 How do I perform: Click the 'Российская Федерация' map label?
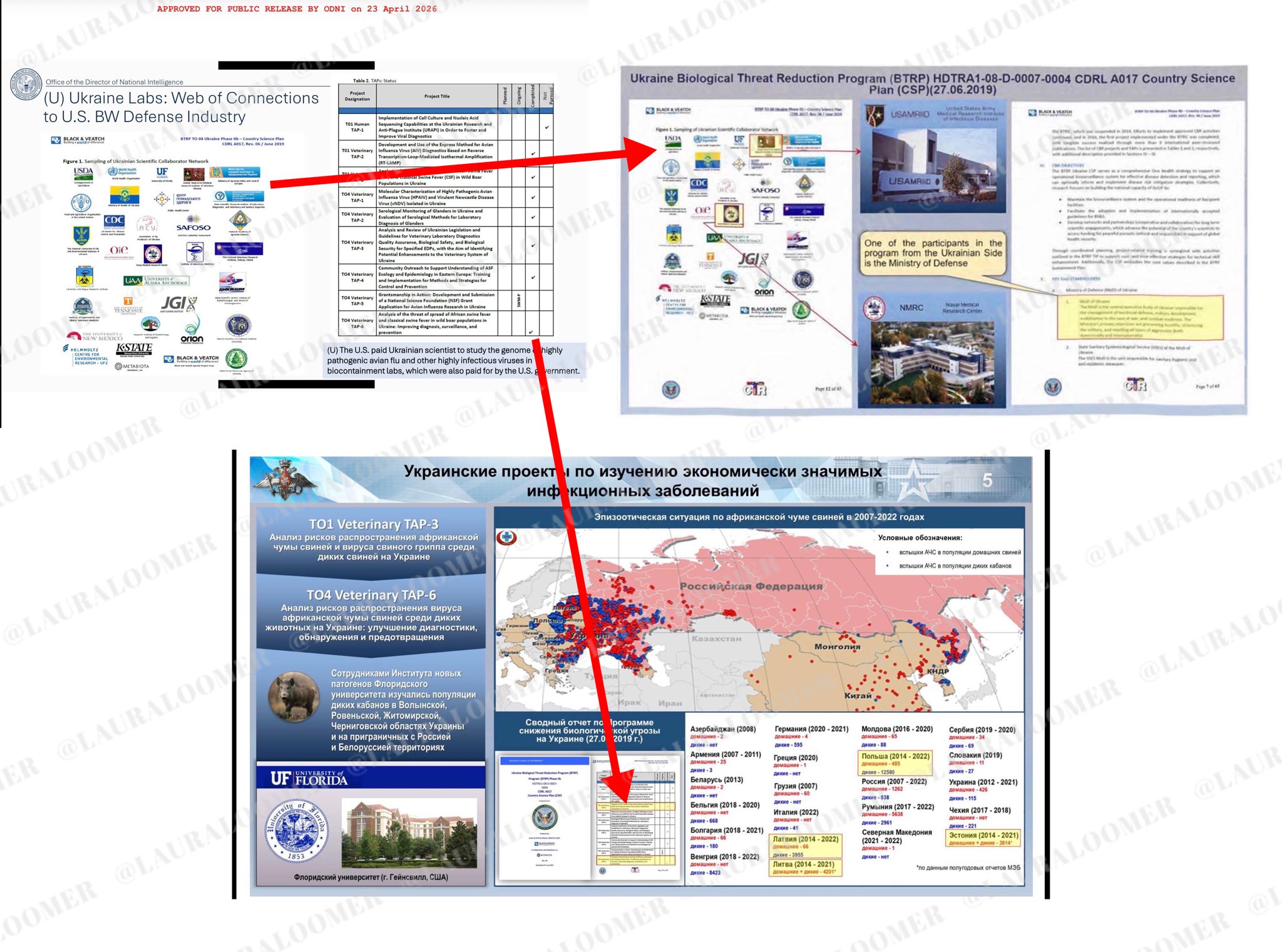[x=751, y=586]
